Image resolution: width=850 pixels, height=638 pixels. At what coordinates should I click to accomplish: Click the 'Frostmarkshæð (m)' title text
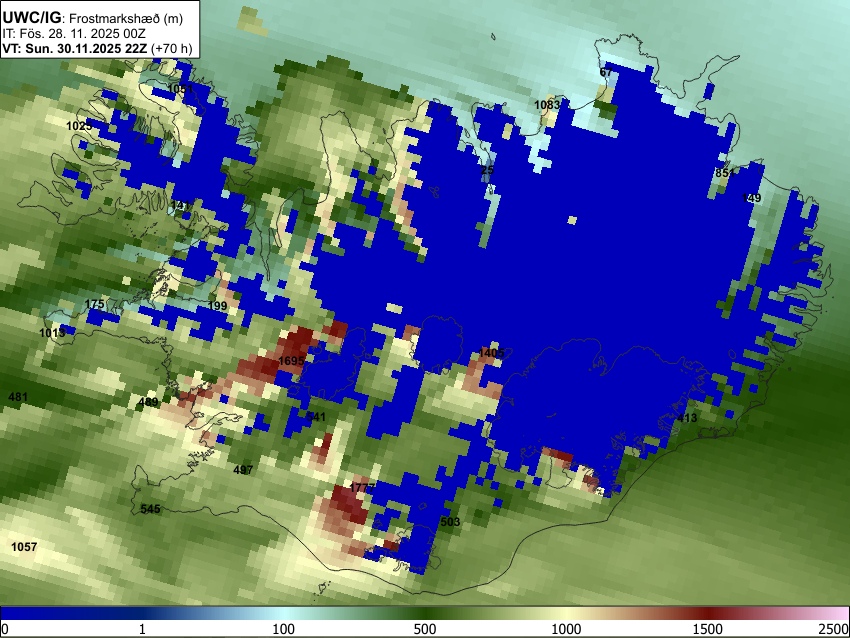(x=126, y=18)
